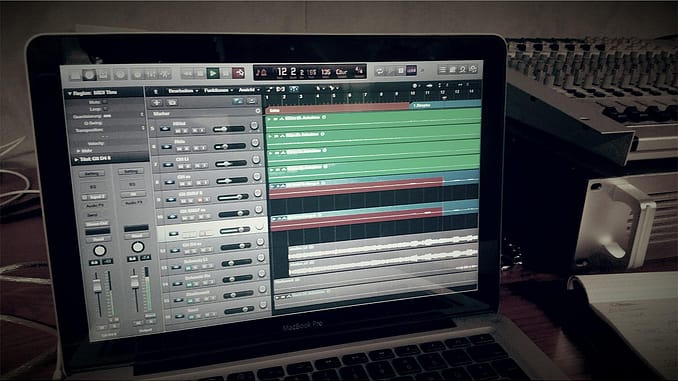Open the Ansicht menu in tracks area
Image resolution: width=678 pixels, height=381 pixels.
249,90
